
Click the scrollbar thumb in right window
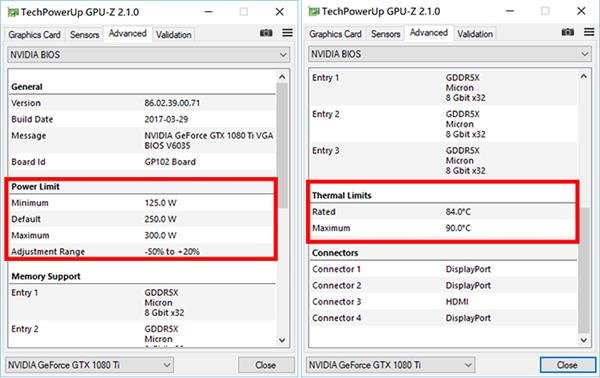(x=584, y=270)
